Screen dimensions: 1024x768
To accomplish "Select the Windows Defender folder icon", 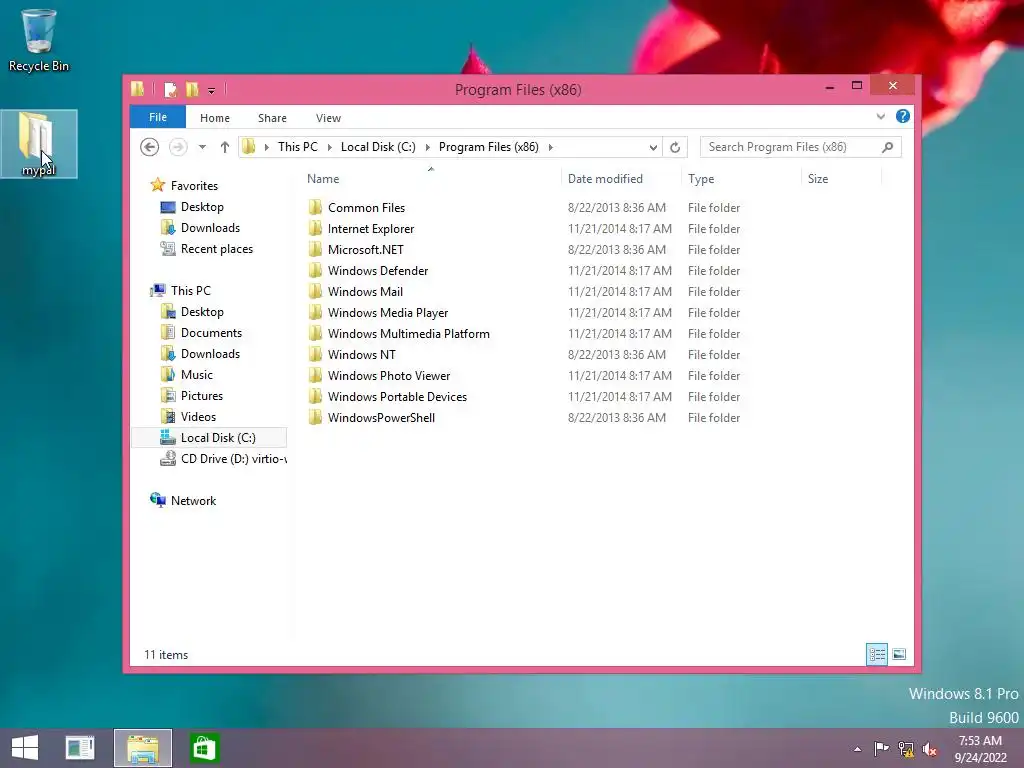I will pos(315,270).
